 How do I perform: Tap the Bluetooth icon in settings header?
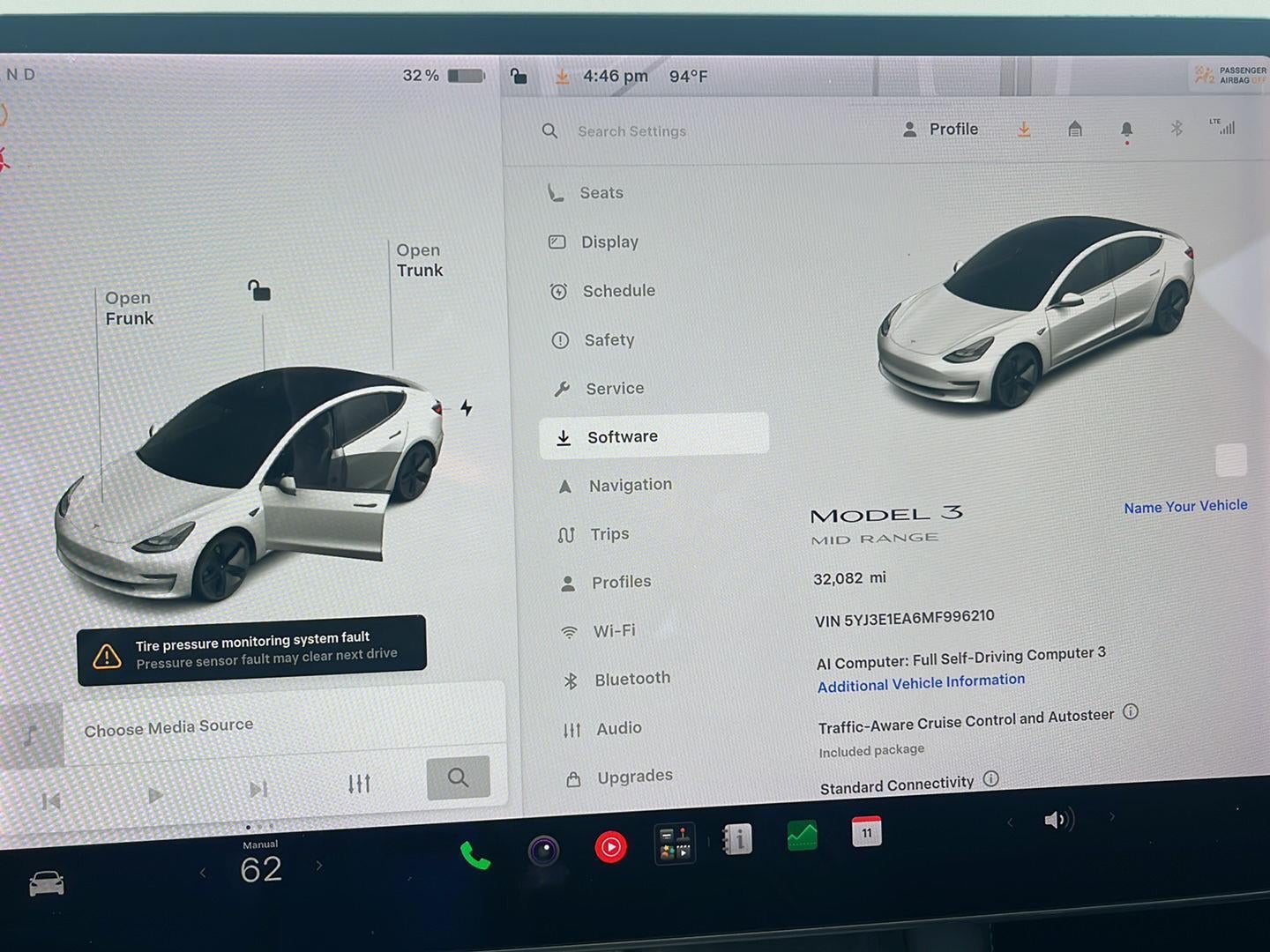click(1176, 129)
